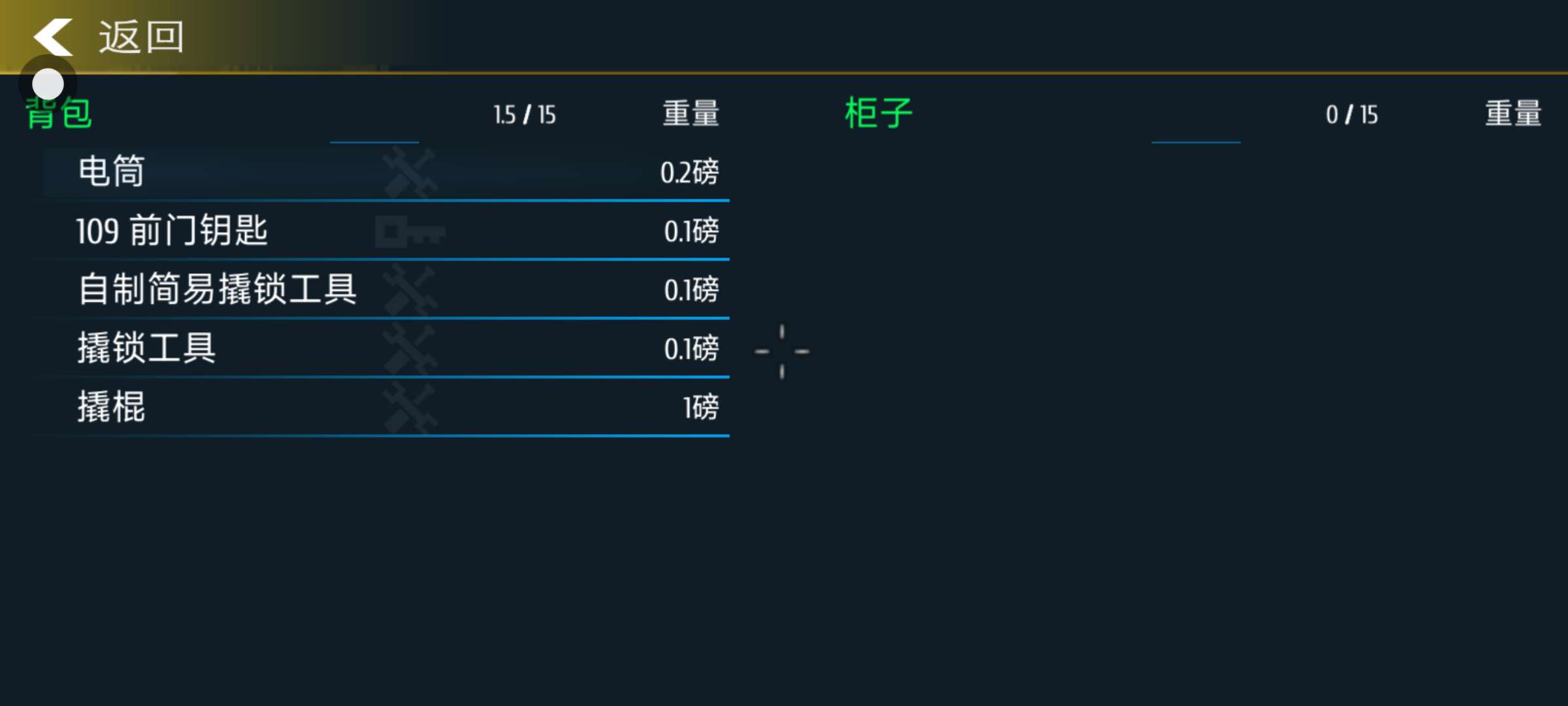The width and height of the screenshot is (1568, 706).
Task: Select the 109 前门钥匙 key item
Action: pyautogui.click(x=172, y=231)
